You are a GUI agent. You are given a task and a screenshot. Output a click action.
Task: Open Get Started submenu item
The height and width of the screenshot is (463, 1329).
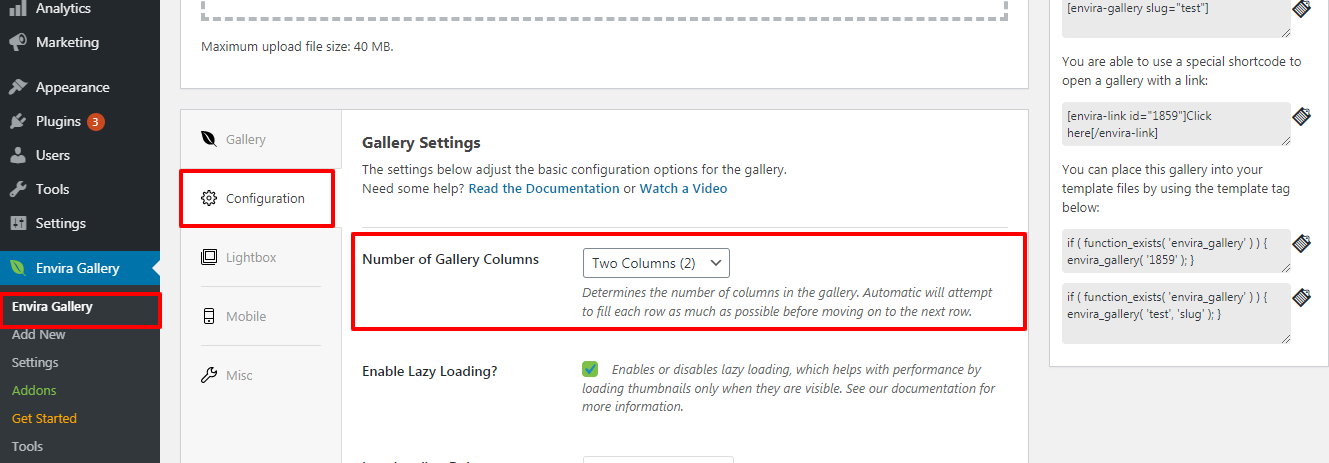tap(44, 418)
